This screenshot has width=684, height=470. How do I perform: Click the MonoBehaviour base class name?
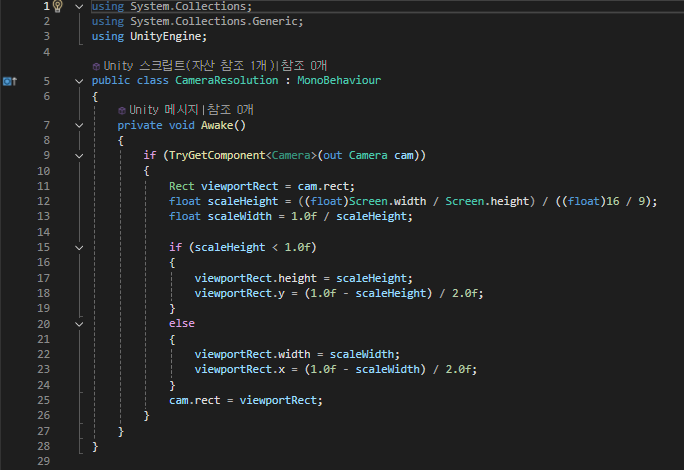click(x=339, y=80)
